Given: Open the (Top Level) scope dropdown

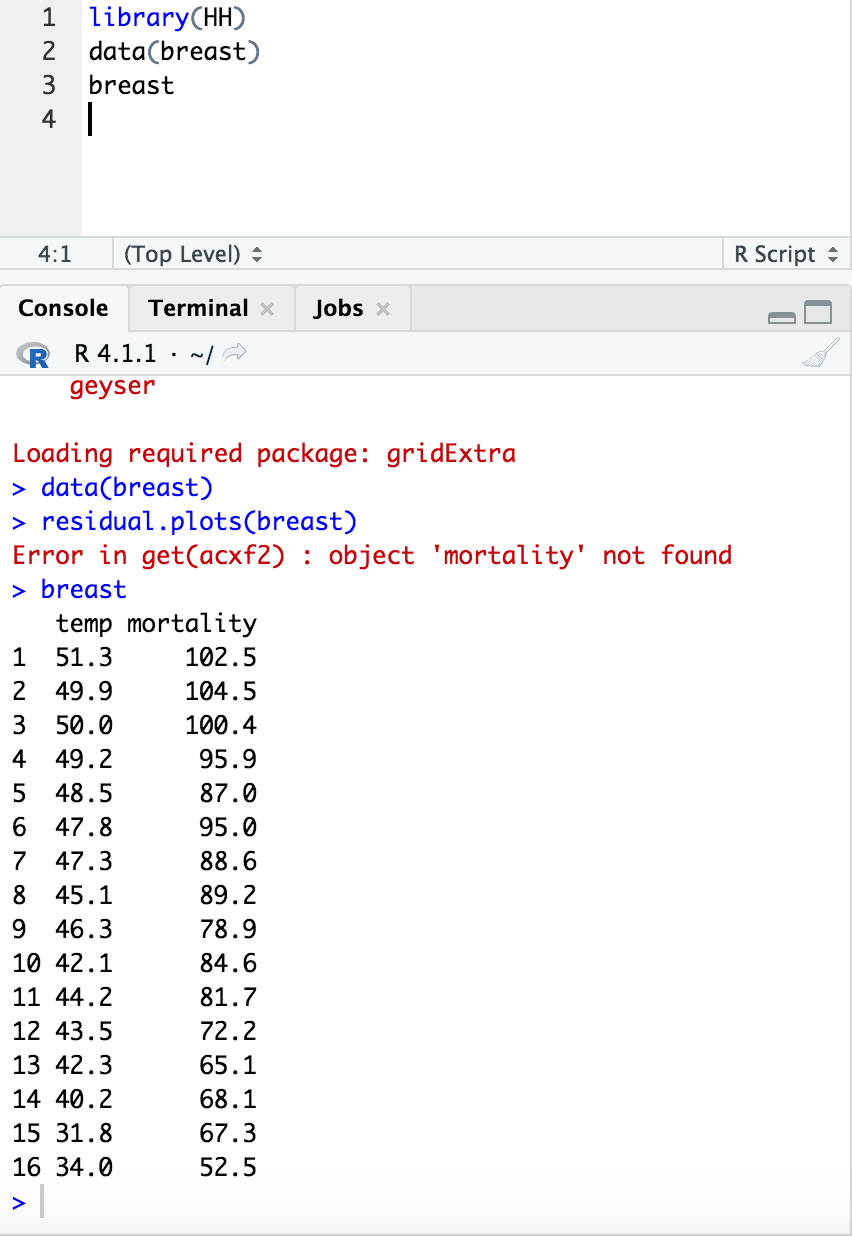Looking at the screenshot, I should click(193, 254).
